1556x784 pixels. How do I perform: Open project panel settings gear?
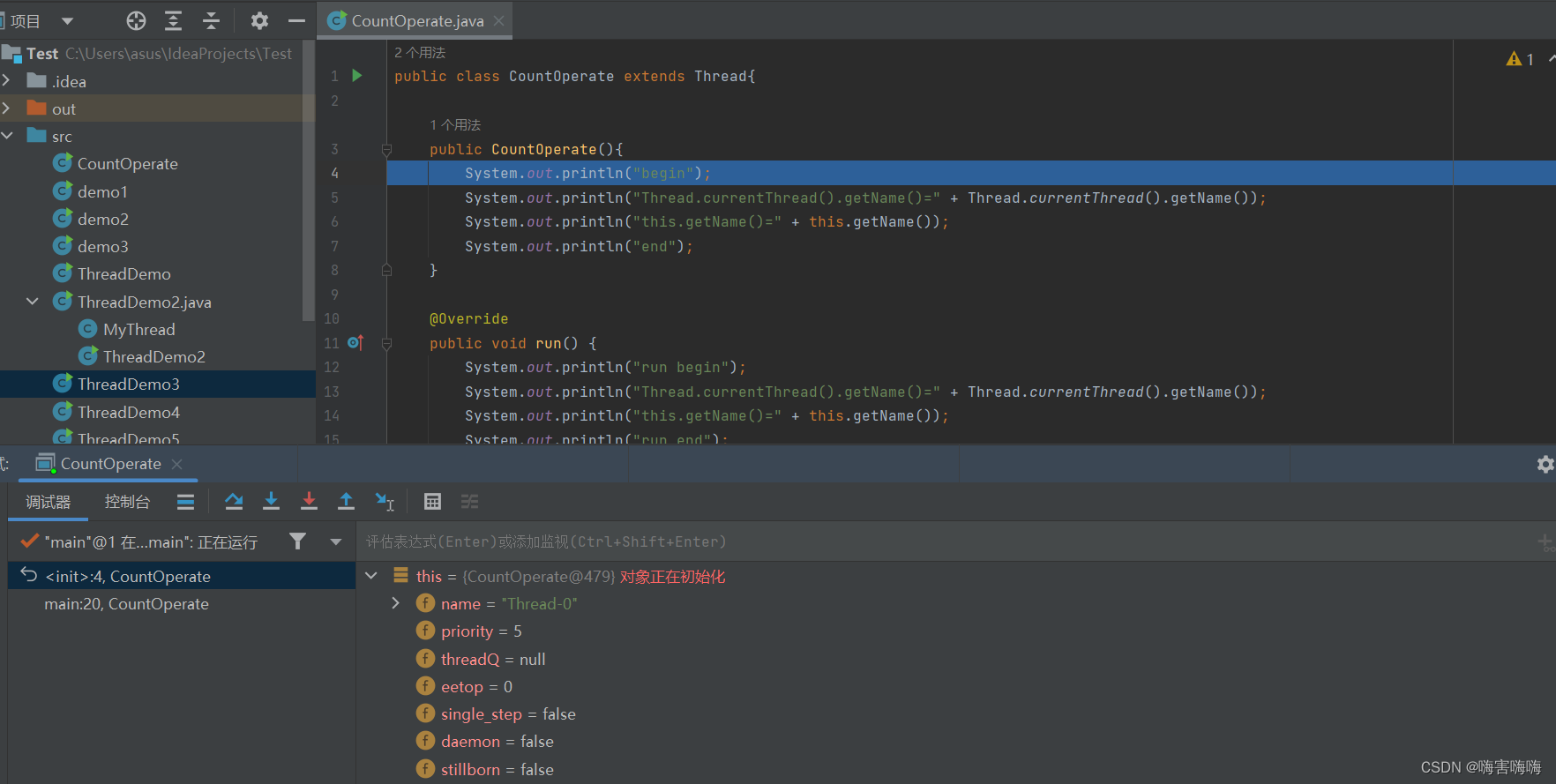coord(259,20)
